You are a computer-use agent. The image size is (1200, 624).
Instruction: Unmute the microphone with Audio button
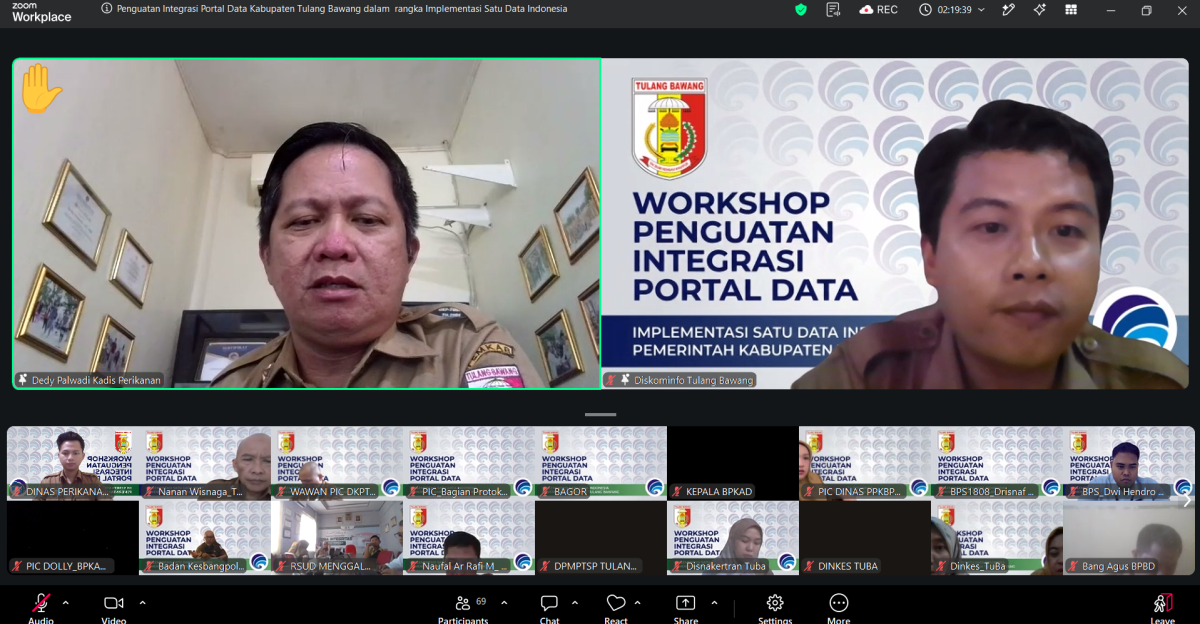[x=41, y=608]
